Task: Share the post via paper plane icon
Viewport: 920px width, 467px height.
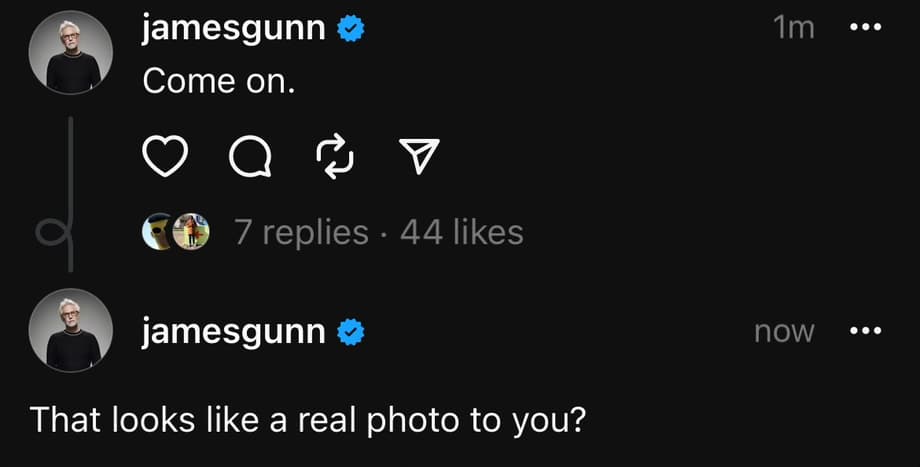Action: pyautogui.click(x=418, y=155)
